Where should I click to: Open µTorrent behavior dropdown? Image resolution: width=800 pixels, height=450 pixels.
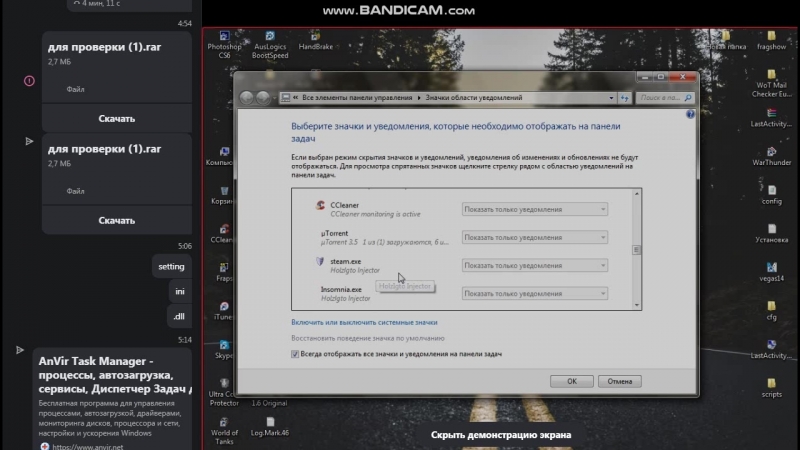(535, 237)
